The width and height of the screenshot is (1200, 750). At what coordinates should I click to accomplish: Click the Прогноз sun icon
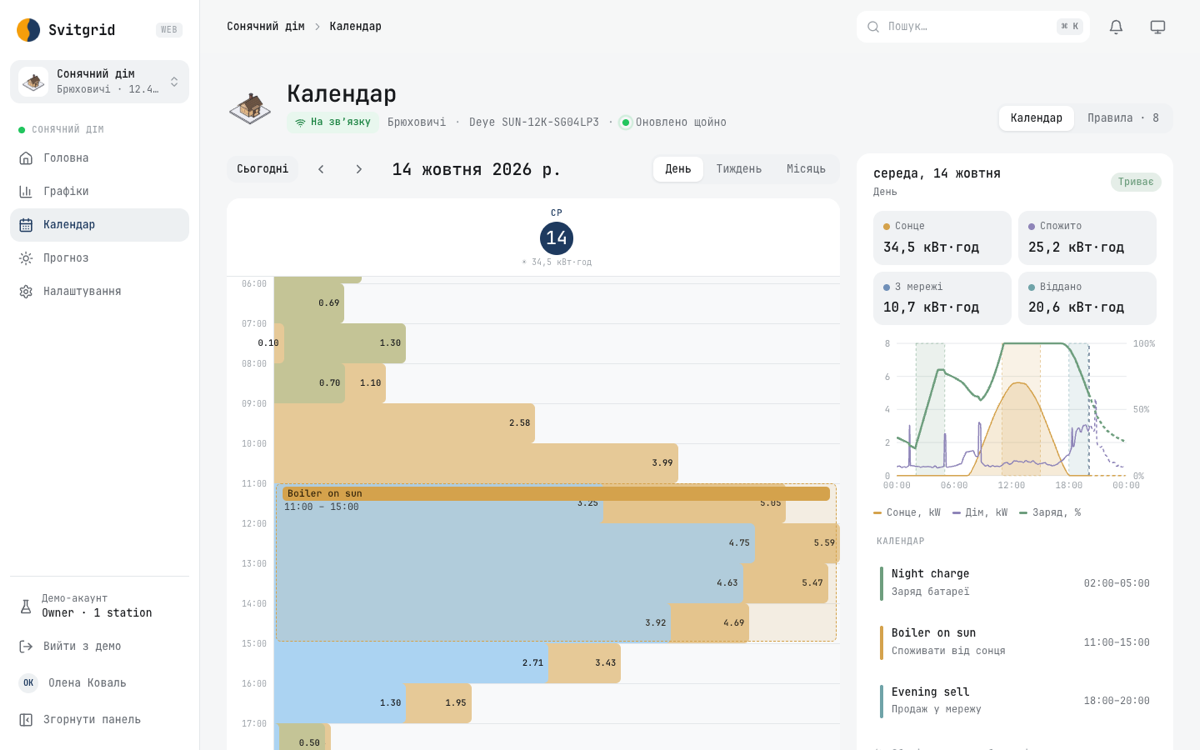point(26,258)
